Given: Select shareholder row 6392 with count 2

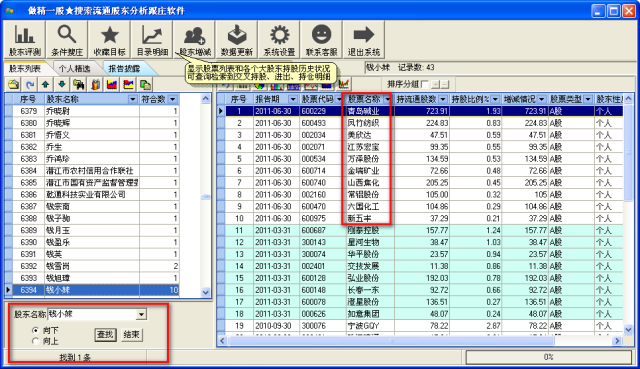Looking at the screenshot, I should (92, 266).
